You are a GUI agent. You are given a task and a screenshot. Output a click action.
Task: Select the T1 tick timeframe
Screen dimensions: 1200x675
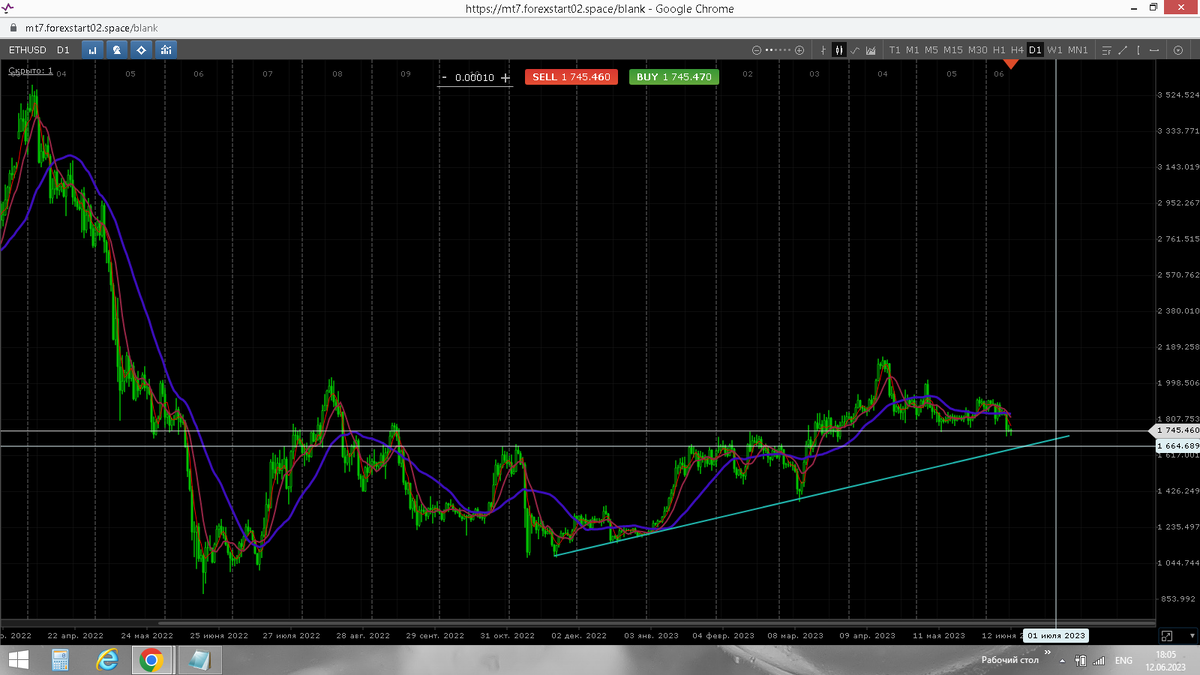894,50
